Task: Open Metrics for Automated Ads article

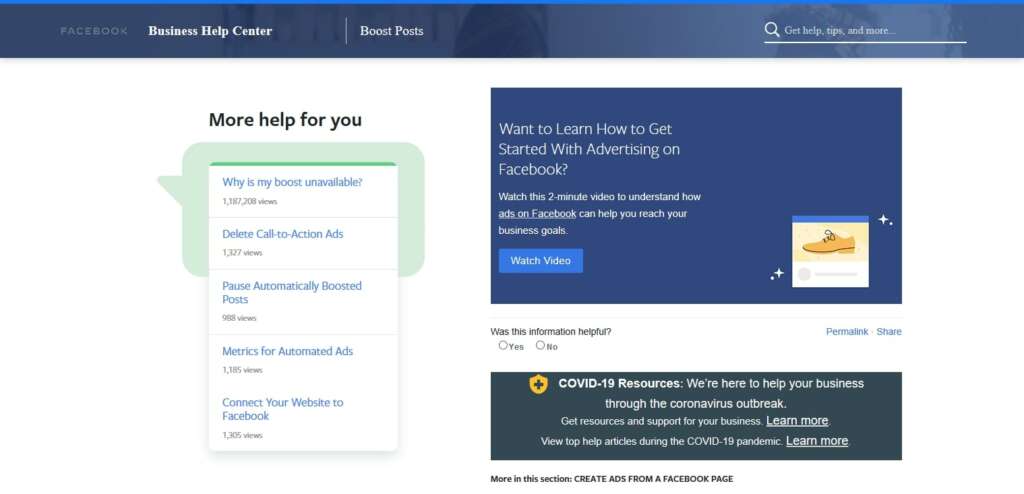Action: 287,351
